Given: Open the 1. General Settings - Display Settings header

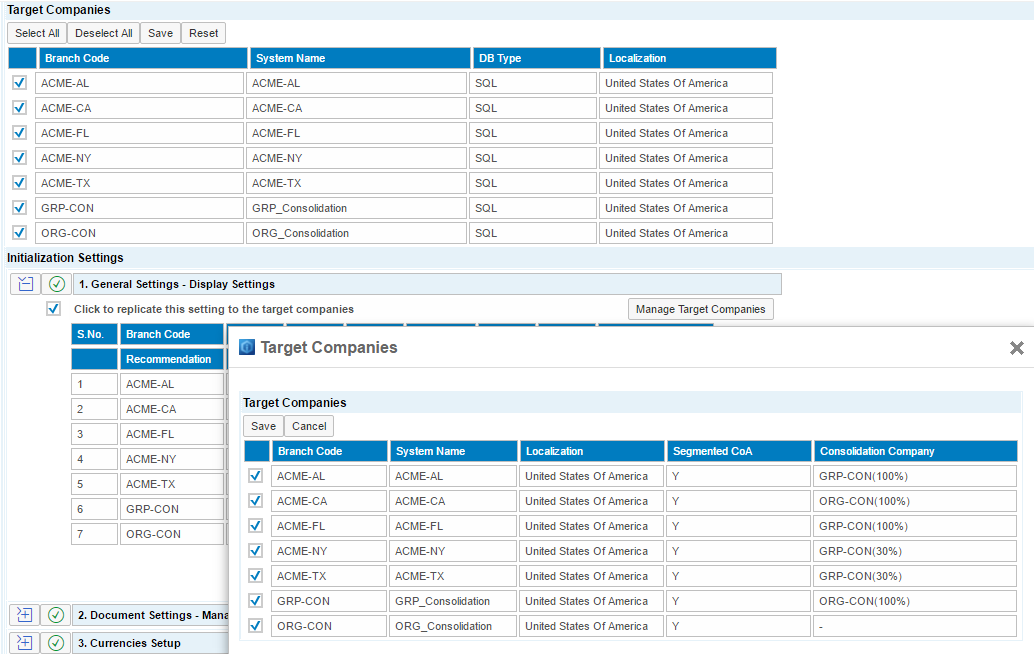Looking at the screenshot, I should (427, 284).
